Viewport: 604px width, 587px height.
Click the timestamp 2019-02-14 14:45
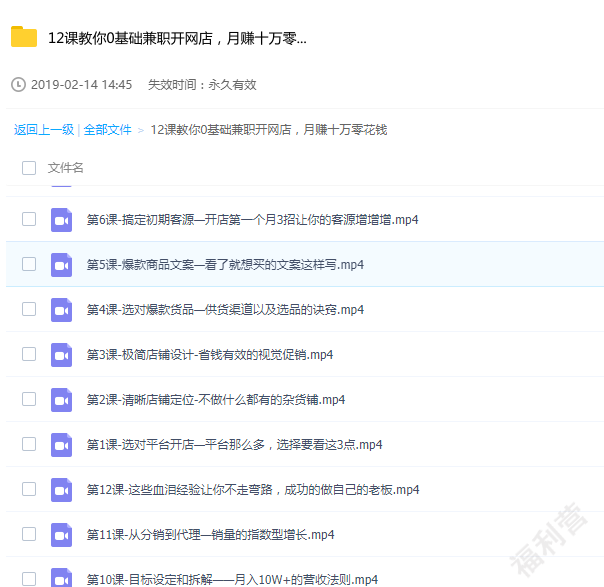tap(81, 85)
